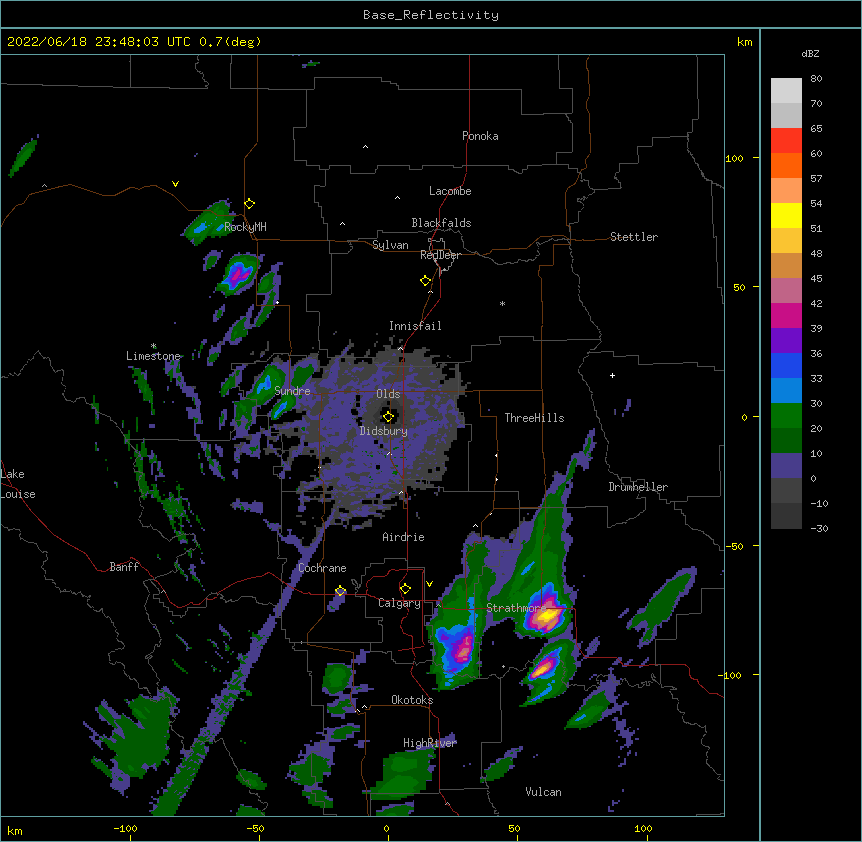Viewport: 862px width, 842px height.
Task: Select the radar site diamond between Olds and Didsbury
Action: click(x=388, y=417)
